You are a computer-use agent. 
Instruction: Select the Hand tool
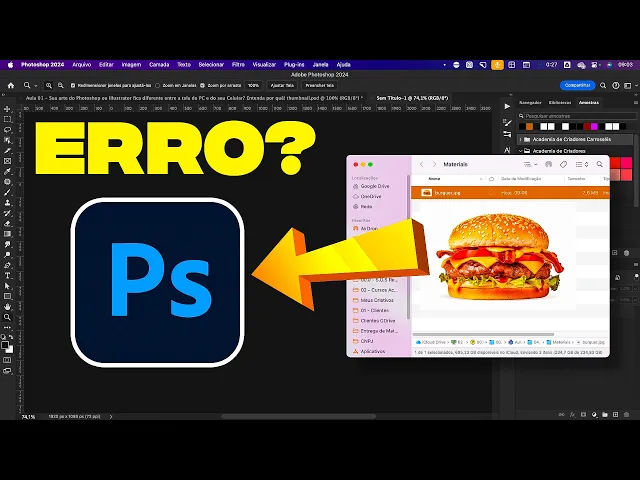click(7, 307)
